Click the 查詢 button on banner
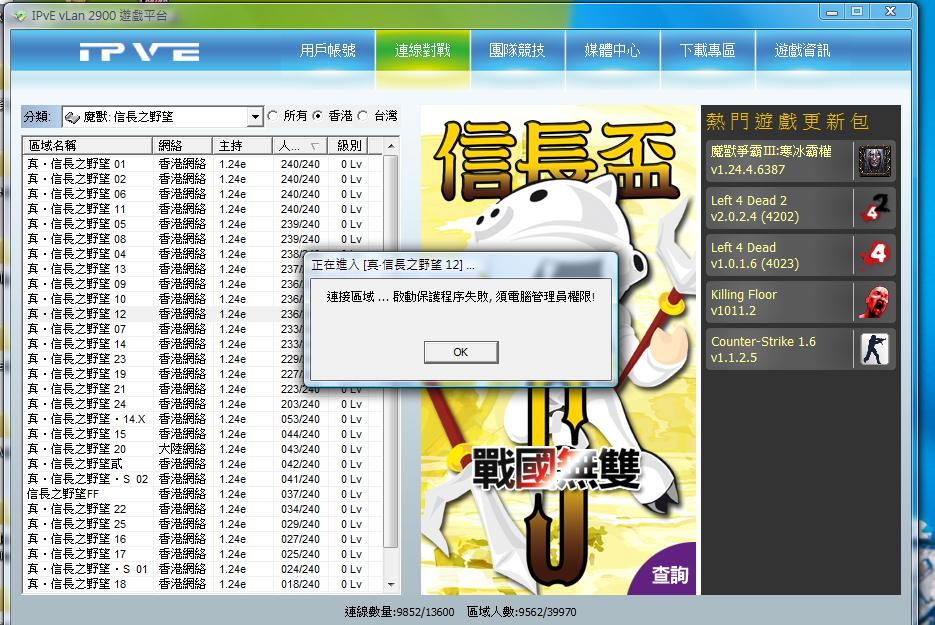This screenshot has height=625, width=935. coord(670,575)
